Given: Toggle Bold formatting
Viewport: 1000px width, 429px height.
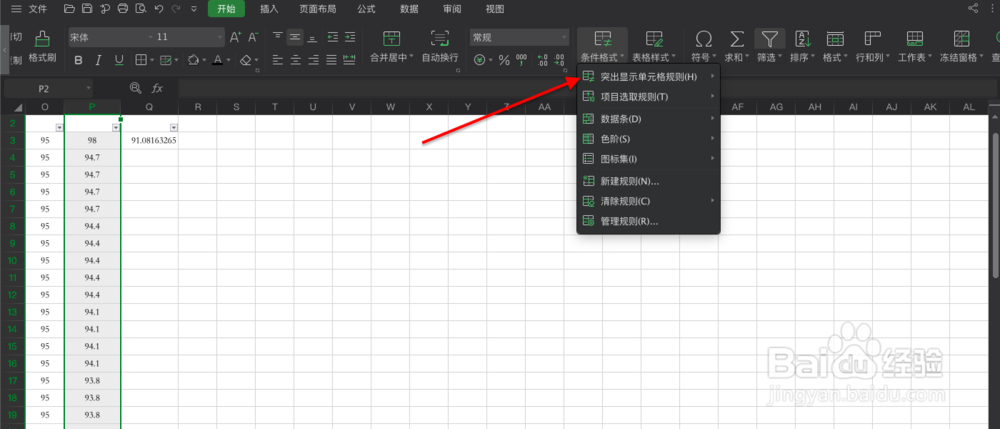Looking at the screenshot, I should point(78,60).
